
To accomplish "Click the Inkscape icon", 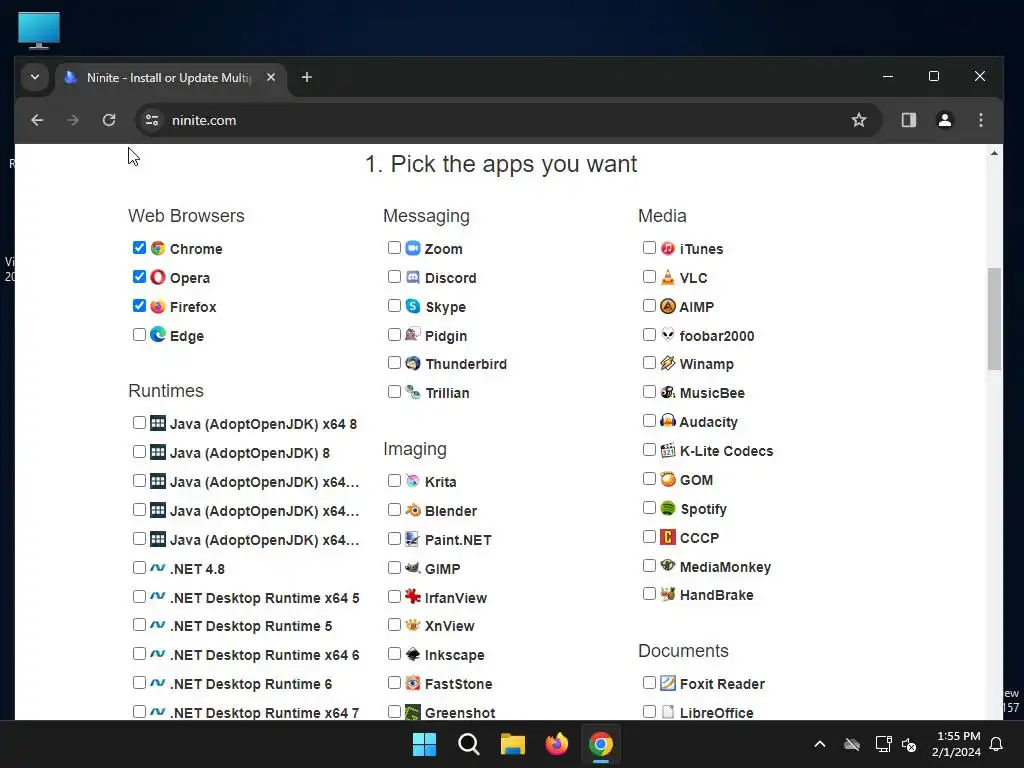I will [412, 654].
